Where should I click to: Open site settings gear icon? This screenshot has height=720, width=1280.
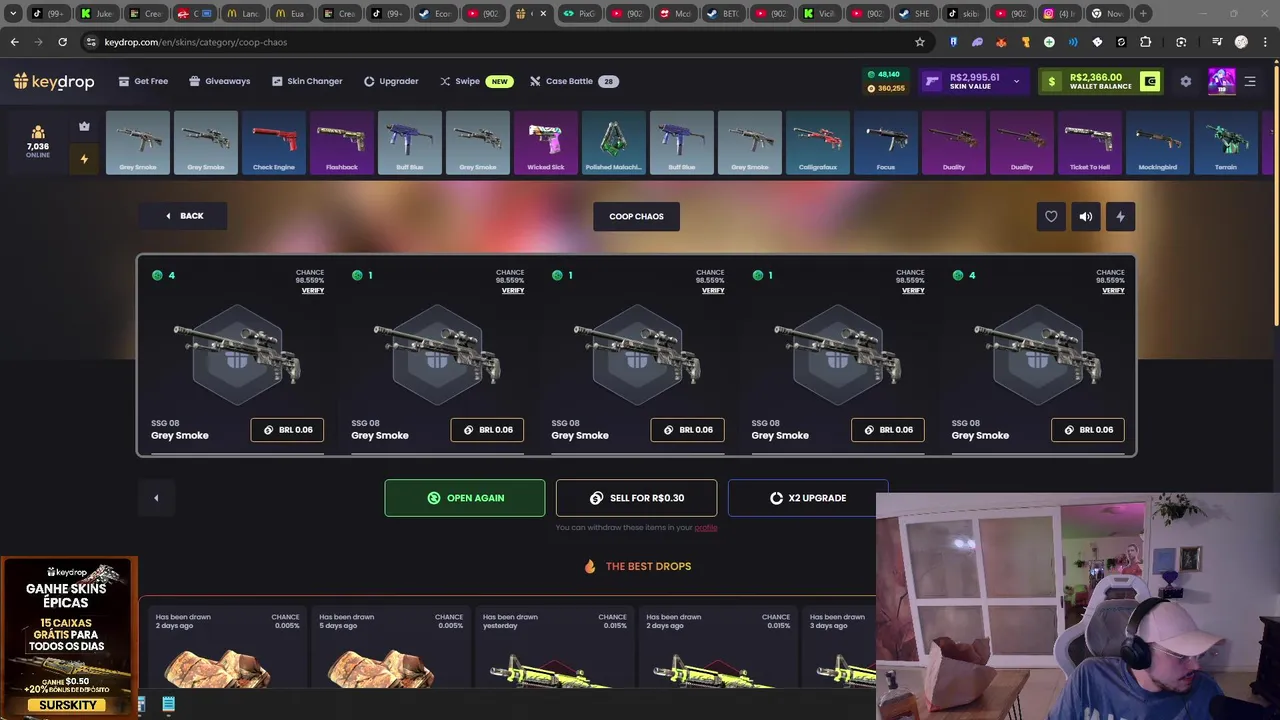coord(1186,81)
